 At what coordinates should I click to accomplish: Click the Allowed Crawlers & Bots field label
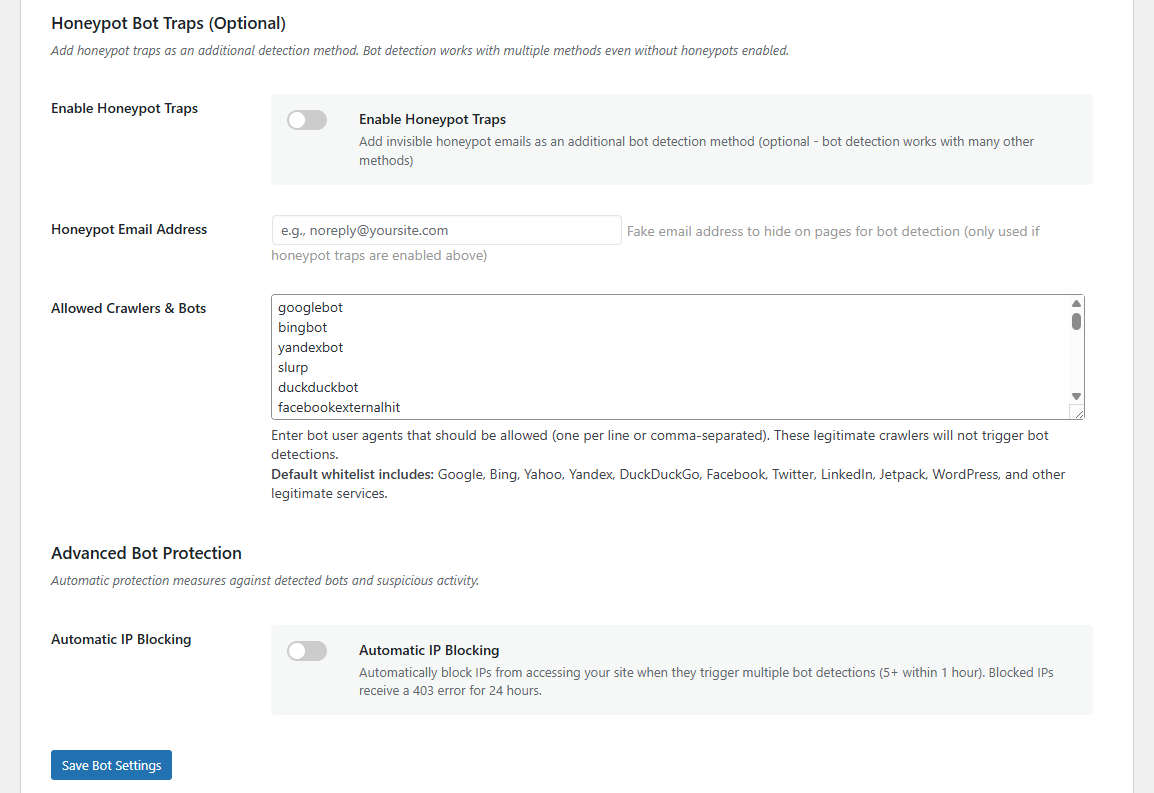128,308
